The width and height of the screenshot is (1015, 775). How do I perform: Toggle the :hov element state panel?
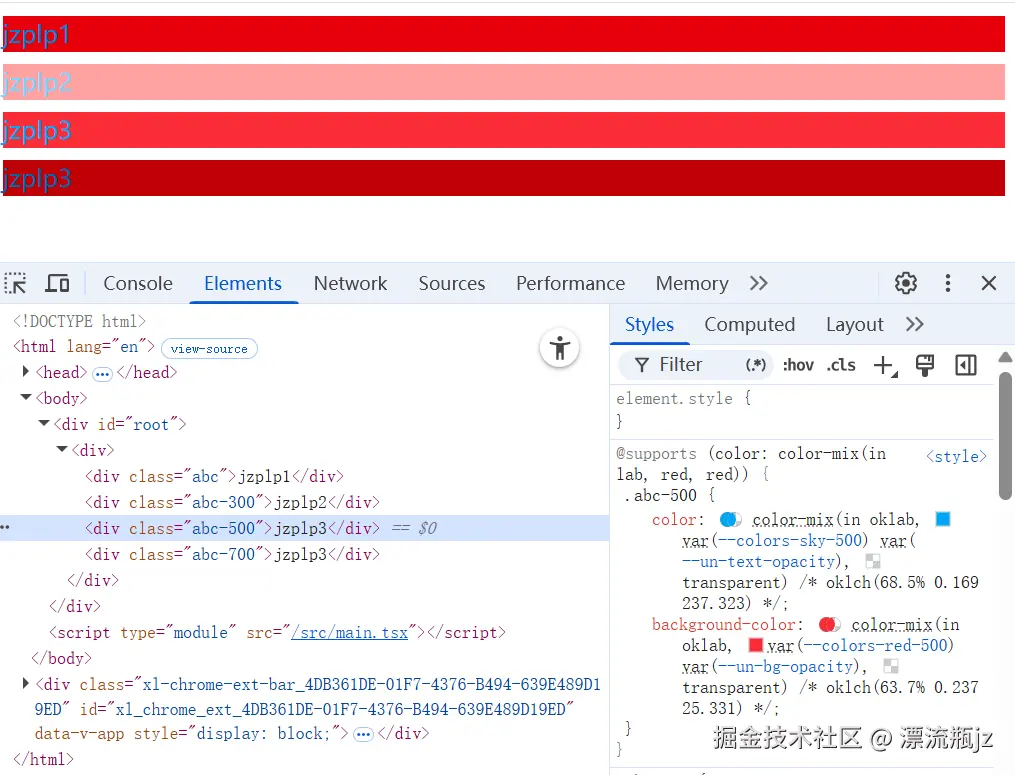tap(798, 365)
